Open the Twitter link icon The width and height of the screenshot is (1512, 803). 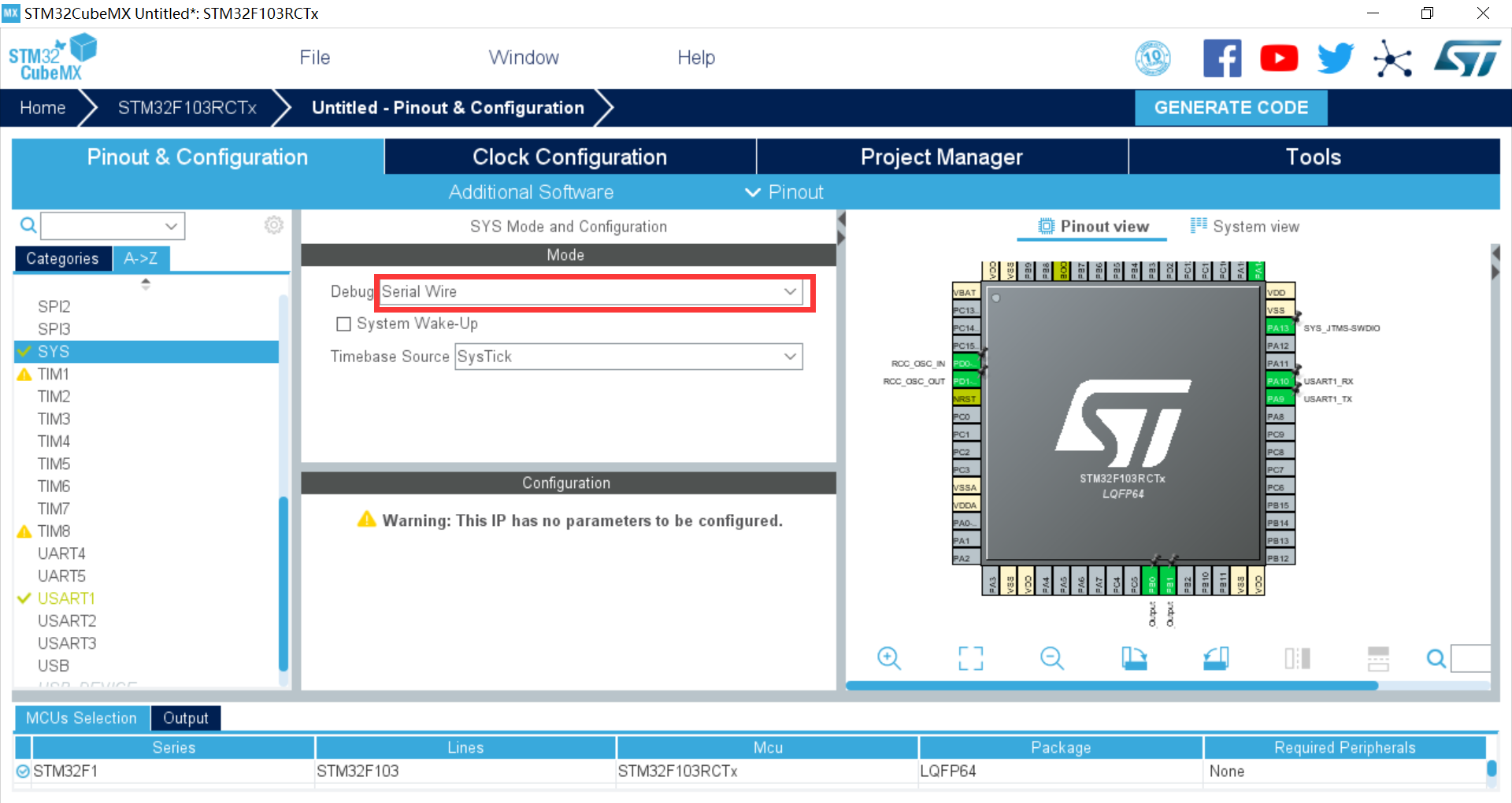(1336, 58)
